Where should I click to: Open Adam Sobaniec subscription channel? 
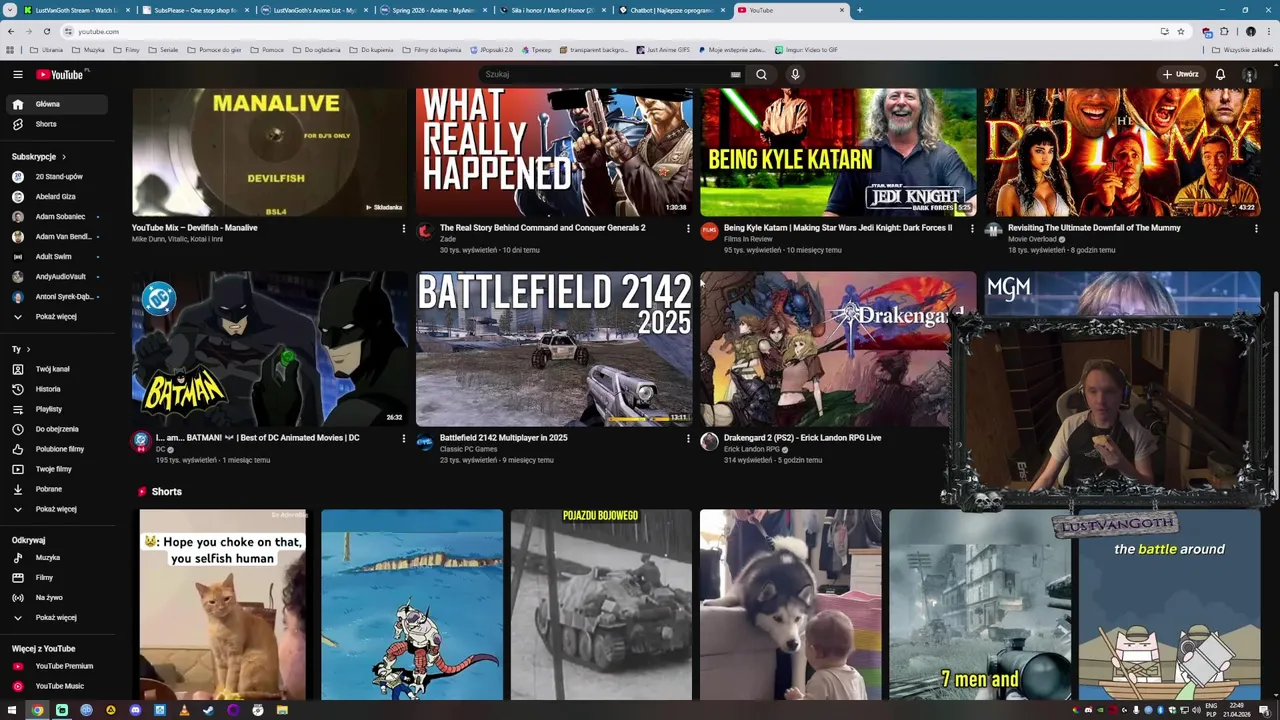59,217
